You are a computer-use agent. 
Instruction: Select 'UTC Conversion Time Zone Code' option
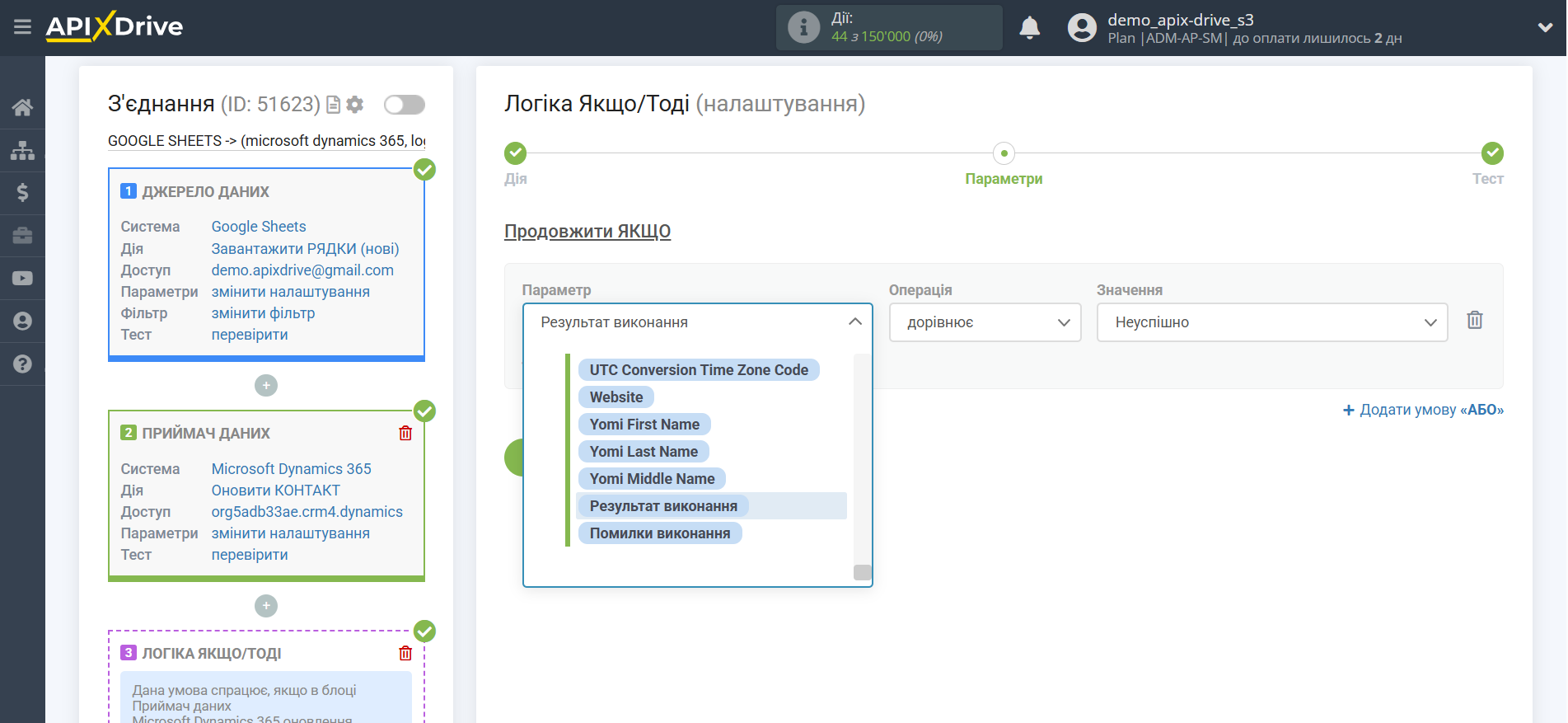click(x=699, y=370)
